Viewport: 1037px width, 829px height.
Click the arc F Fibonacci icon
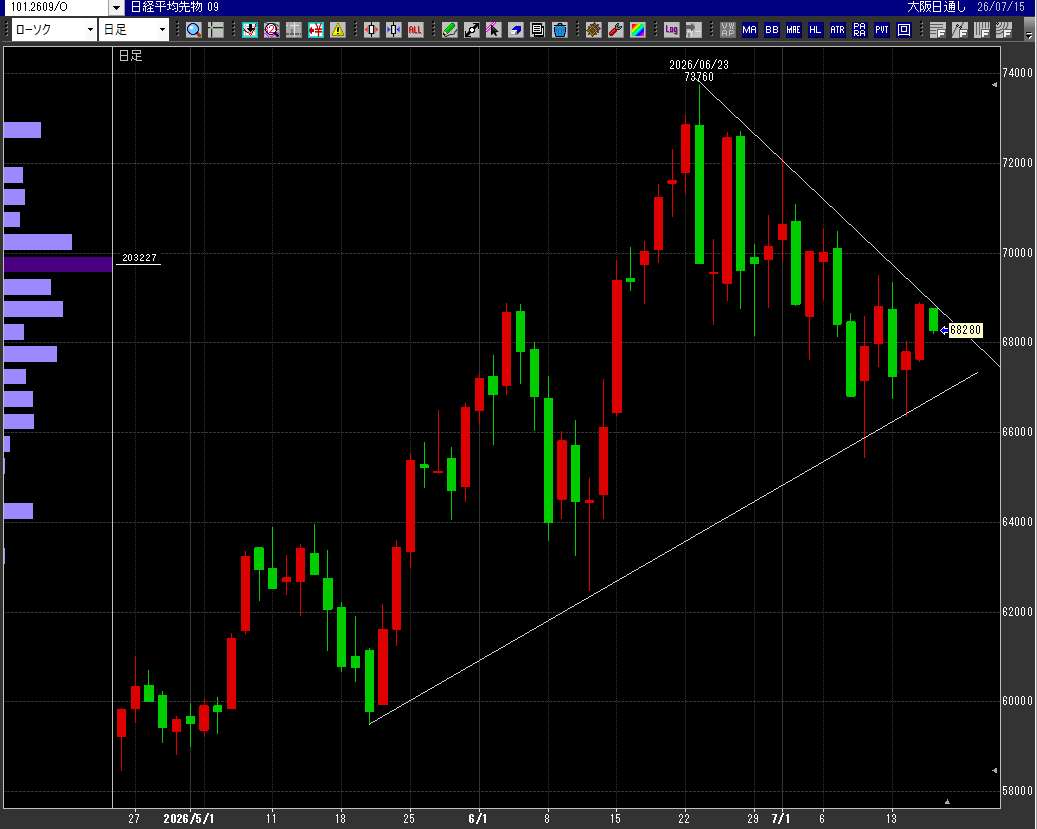click(x=1004, y=30)
